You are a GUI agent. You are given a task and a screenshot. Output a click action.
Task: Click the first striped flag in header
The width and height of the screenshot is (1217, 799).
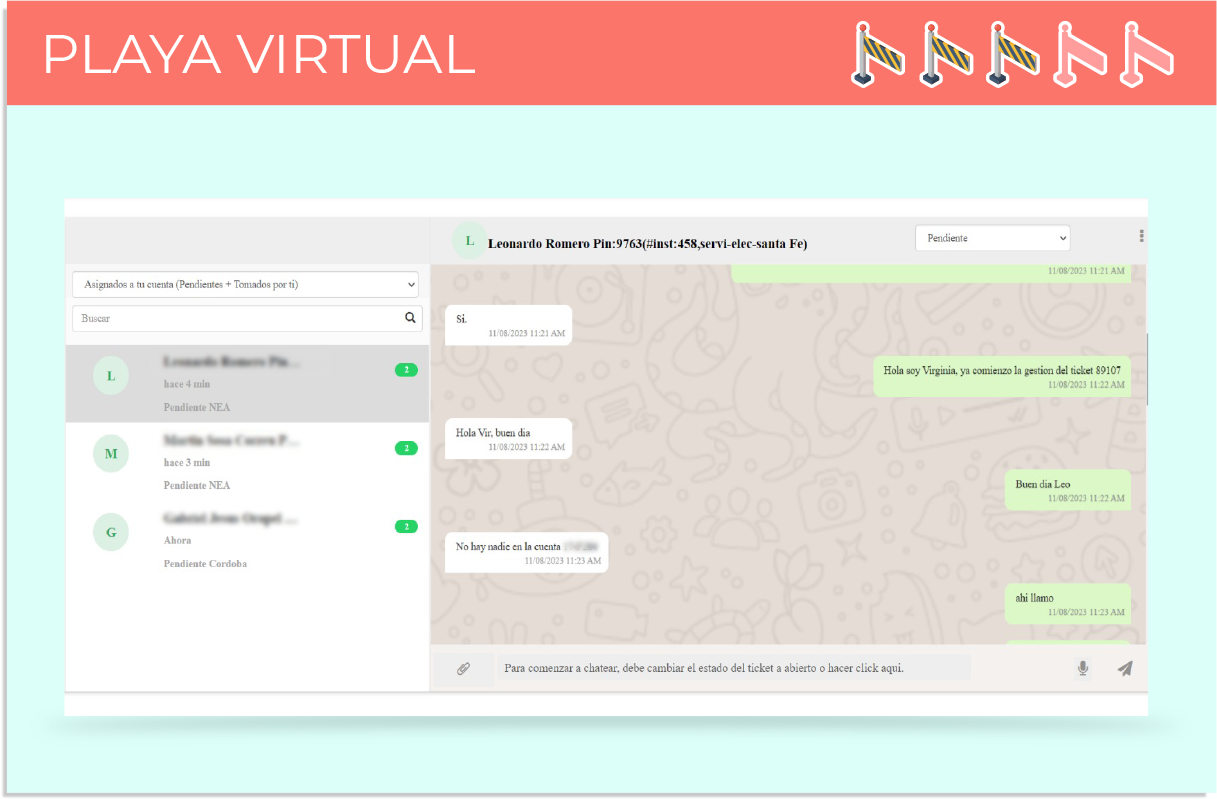click(877, 53)
